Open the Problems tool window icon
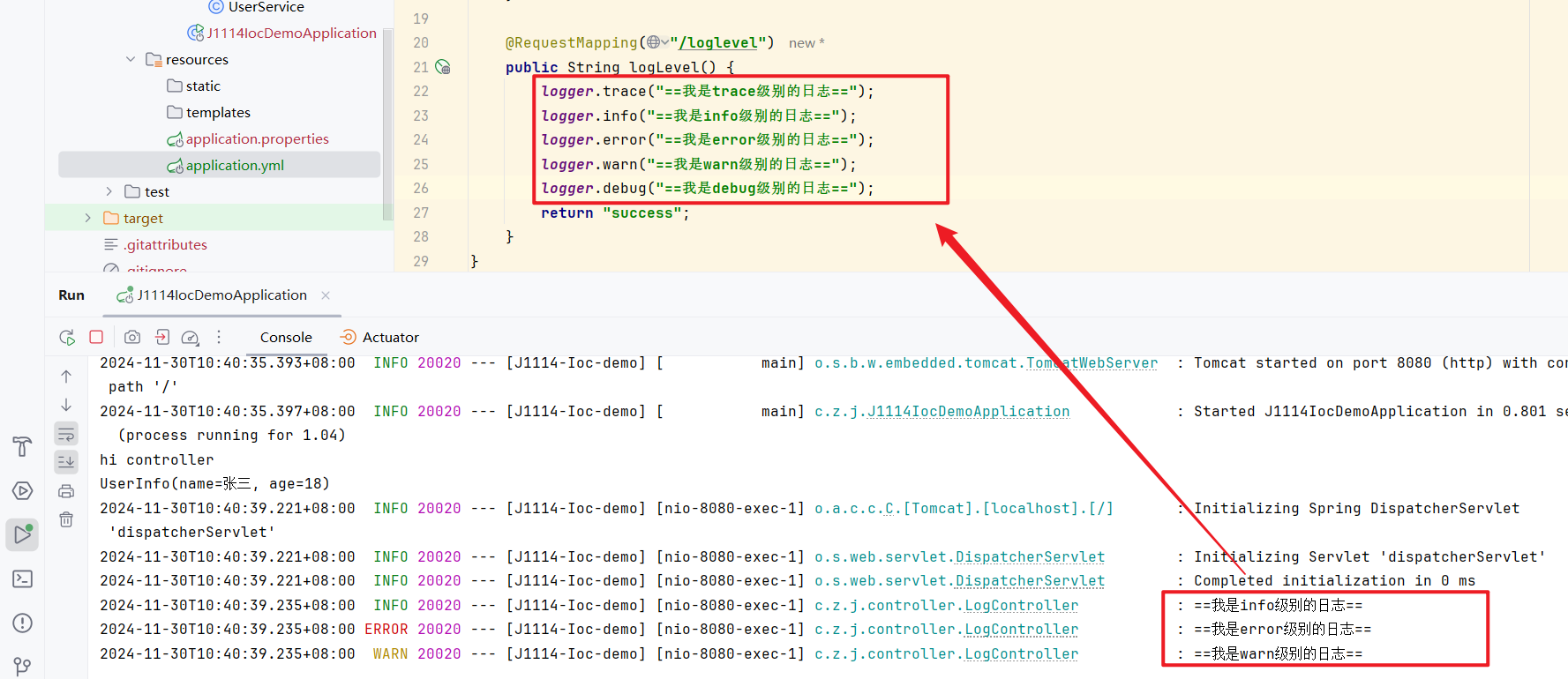1568x679 pixels. (22, 623)
